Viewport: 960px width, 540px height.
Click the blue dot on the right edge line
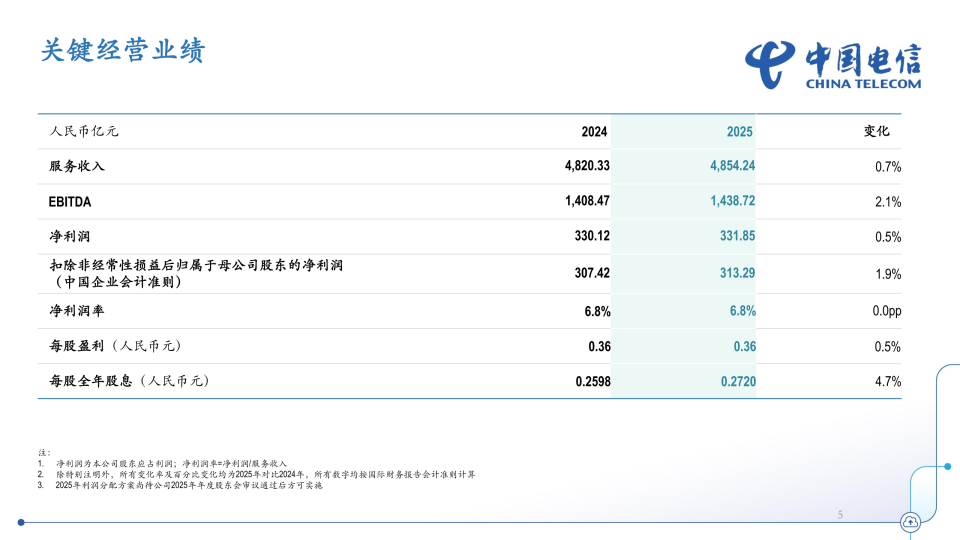point(947,466)
